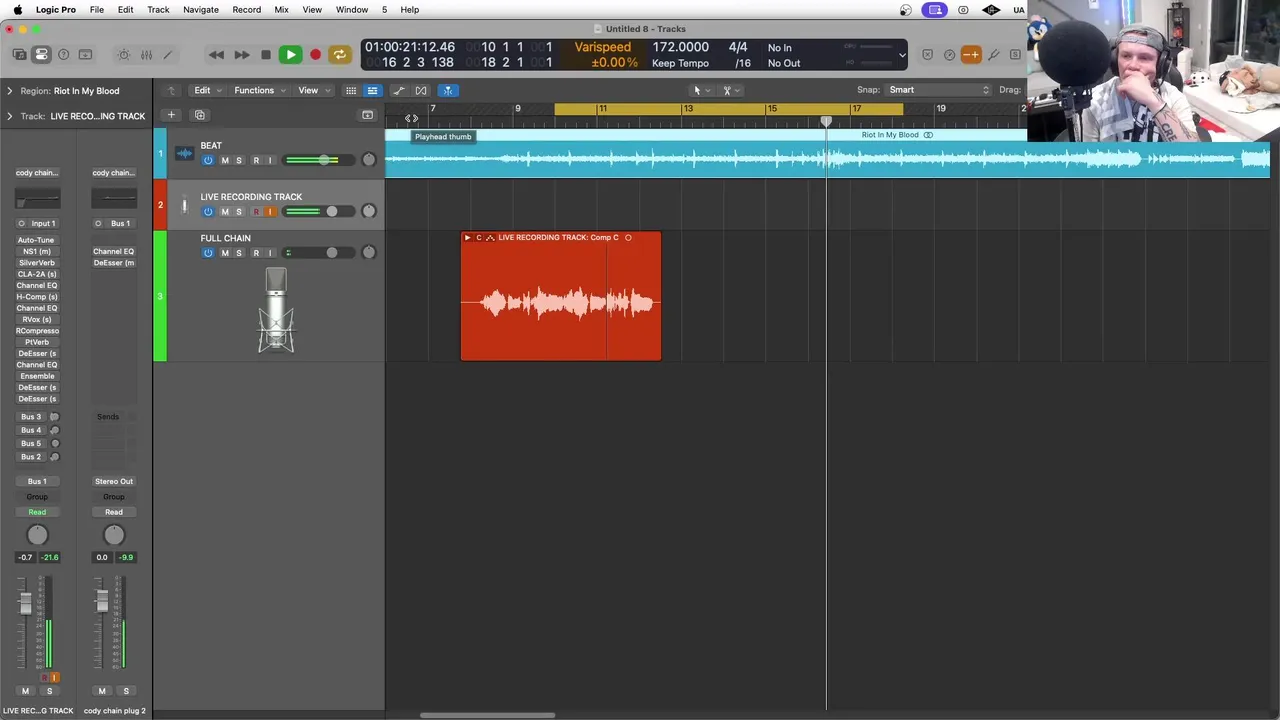Fast forward the transport
Screen dimensions: 1280x720
point(241,55)
